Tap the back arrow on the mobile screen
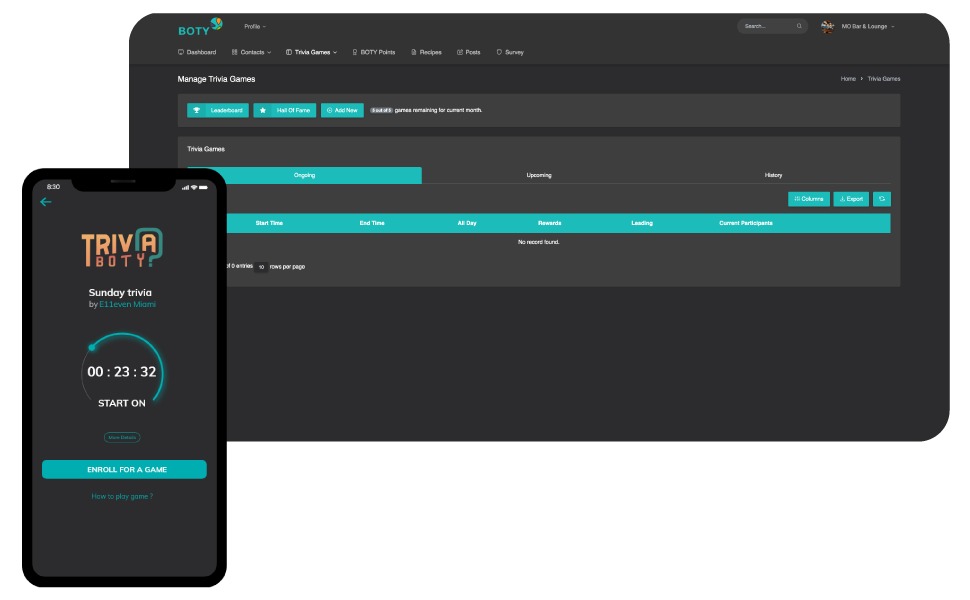This screenshot has height=600, width=970. tap(46, 202)
